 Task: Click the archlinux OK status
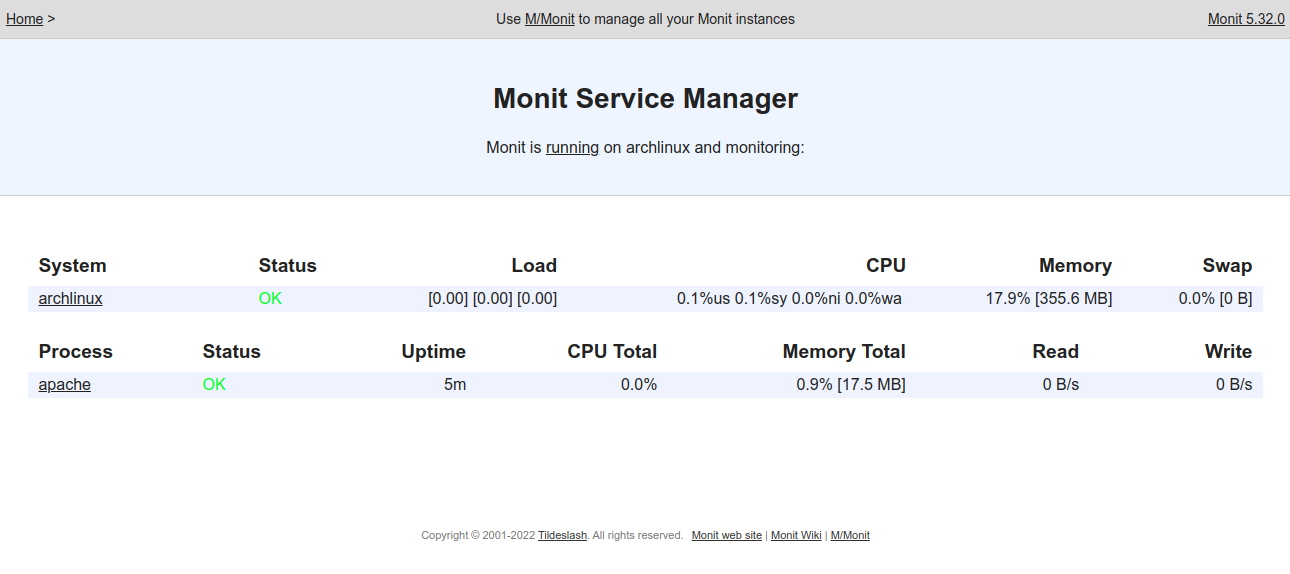pos(270,298)
